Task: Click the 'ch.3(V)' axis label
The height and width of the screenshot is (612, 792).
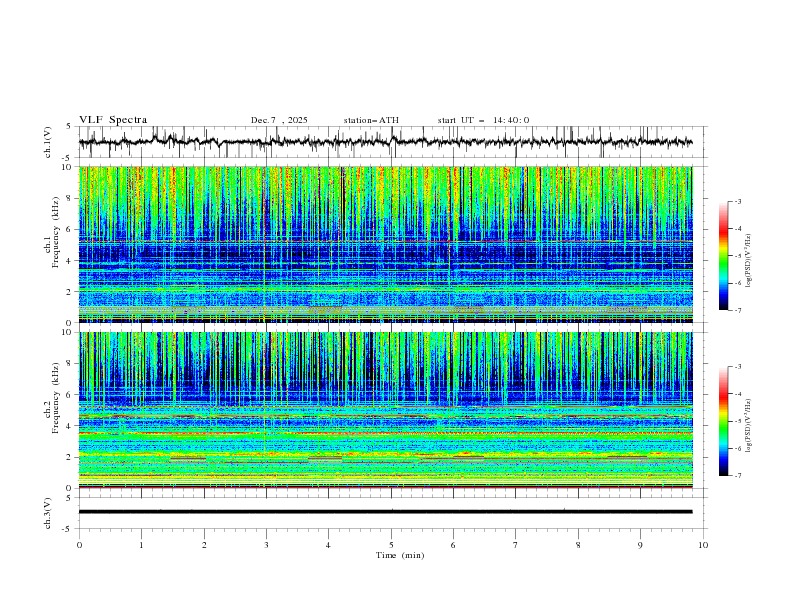Action: click(48, 513)
